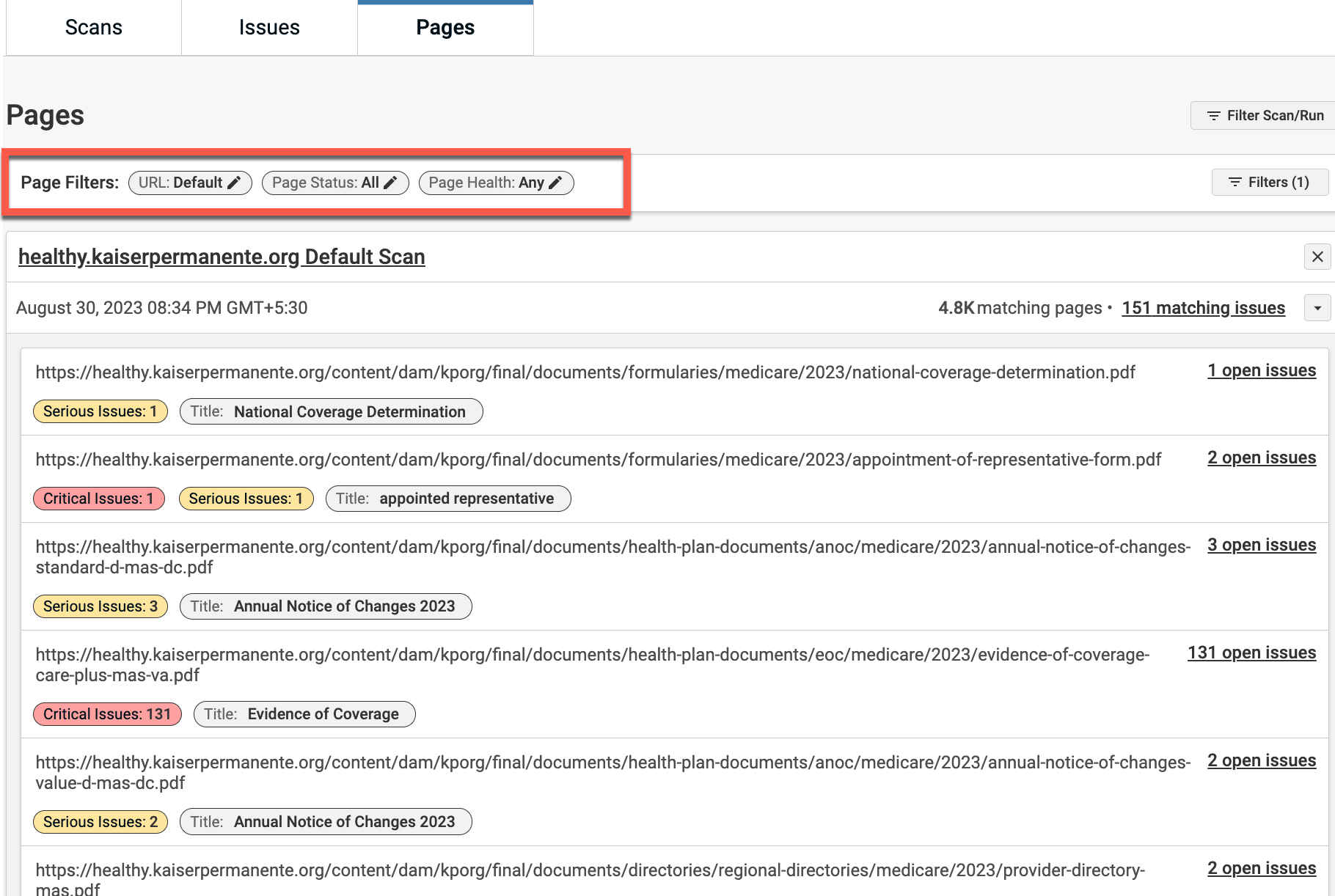Open the 3 open issues link
Screen dimensions: 1335x896
1262,545
